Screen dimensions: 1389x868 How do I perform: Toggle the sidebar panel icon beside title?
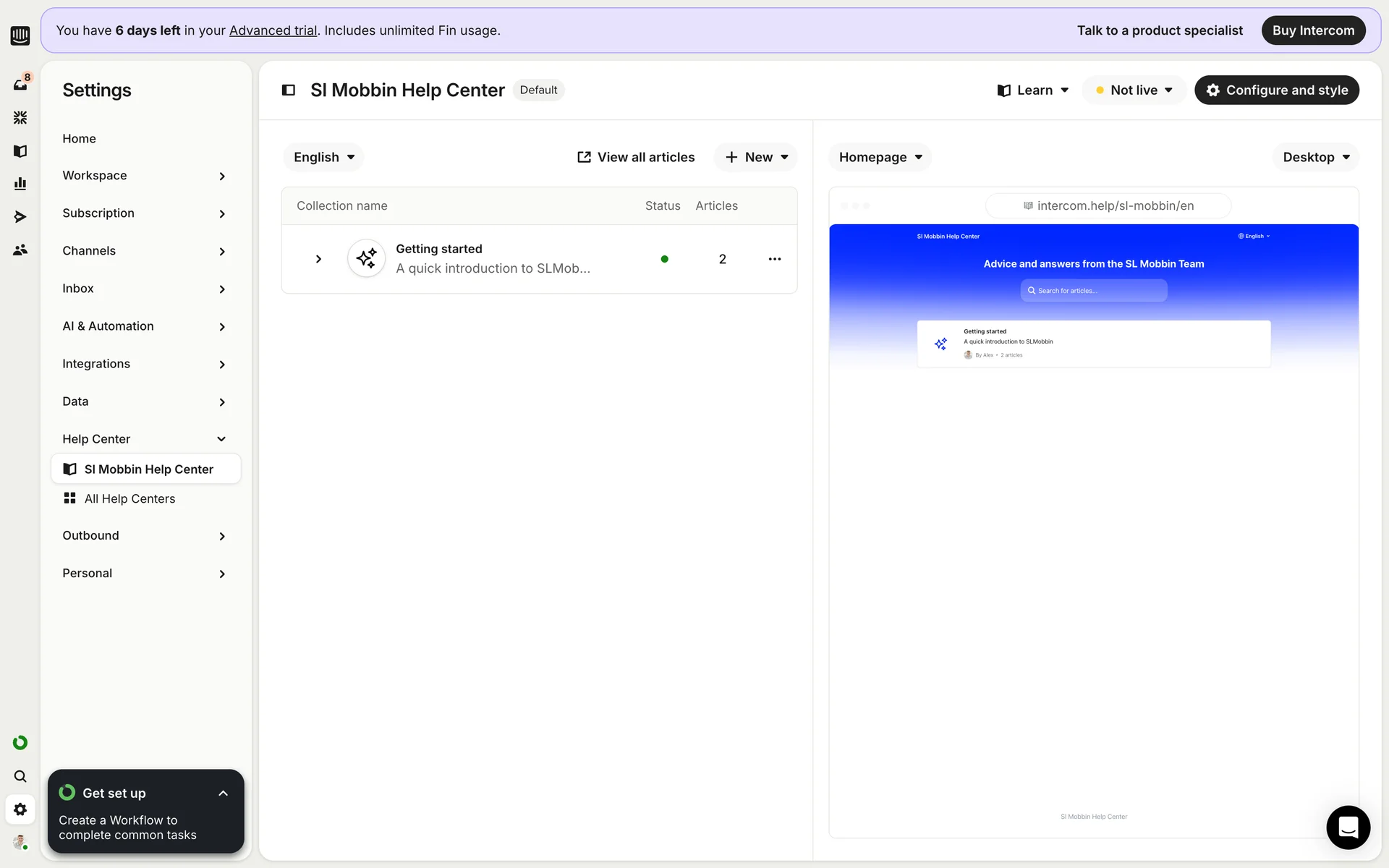click(289, 90)
